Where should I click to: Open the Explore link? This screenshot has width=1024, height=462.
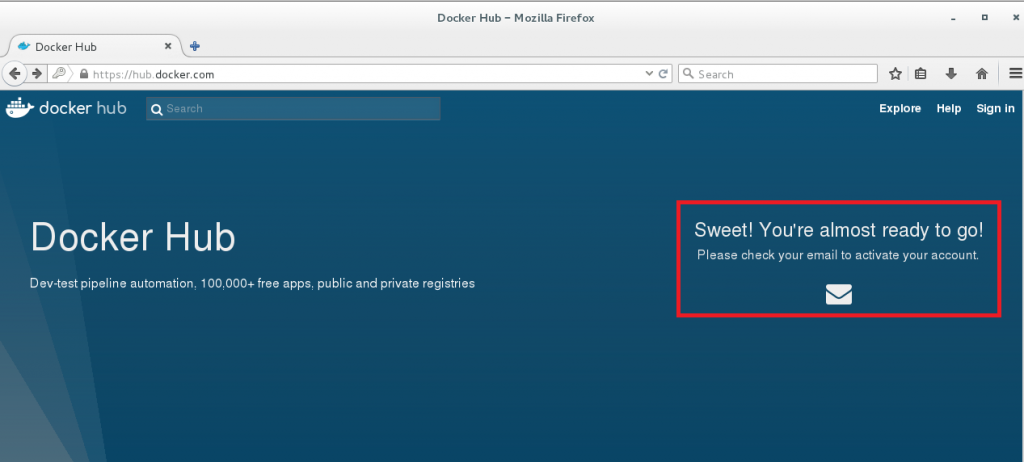coord(900,108)
